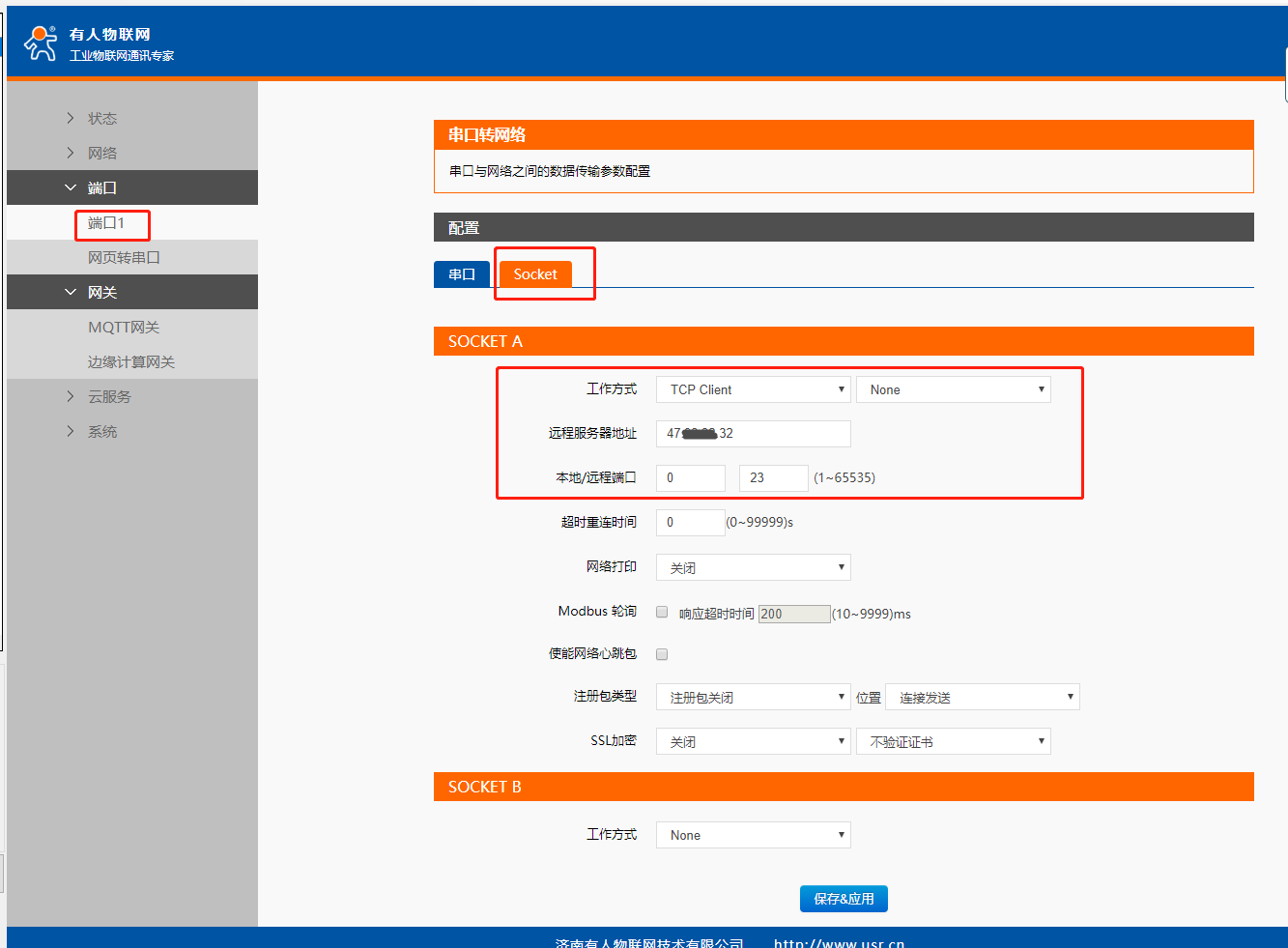Image resolution: width=1288 pixels, height=948 pixels.
Task: Collapse the 端口 sidebar section
Action: click(101, 187)
